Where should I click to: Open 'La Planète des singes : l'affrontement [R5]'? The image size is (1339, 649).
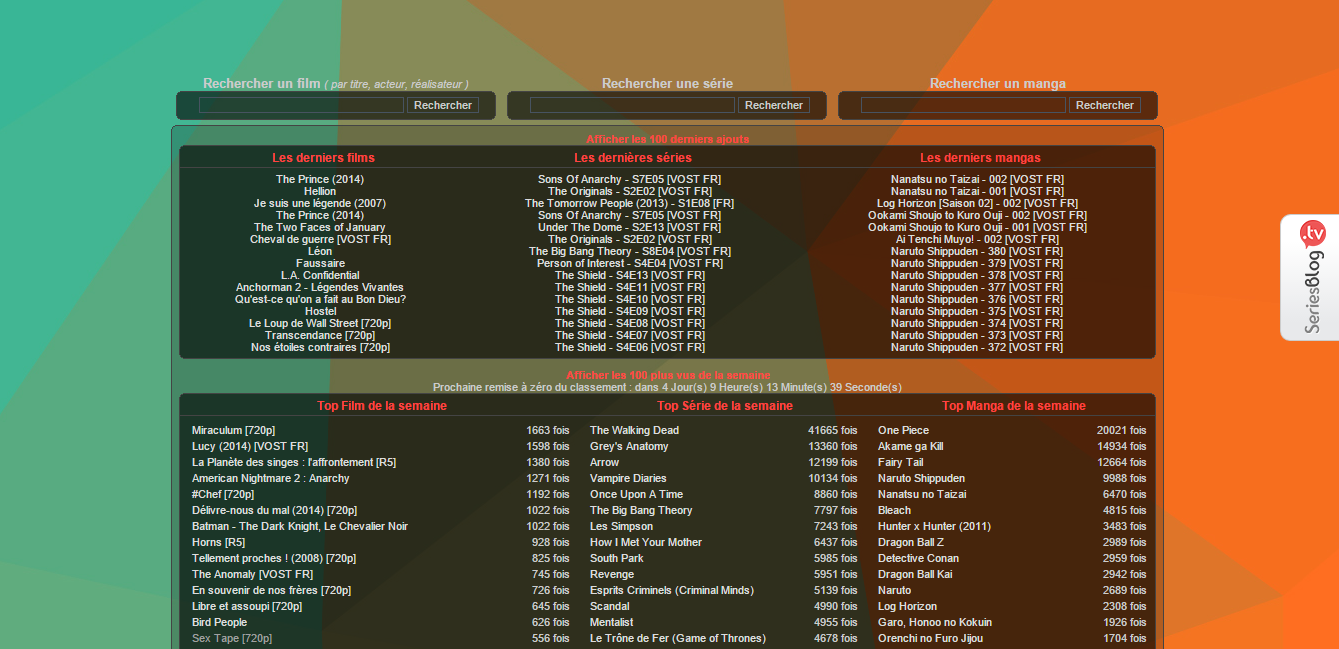point(294,462)
